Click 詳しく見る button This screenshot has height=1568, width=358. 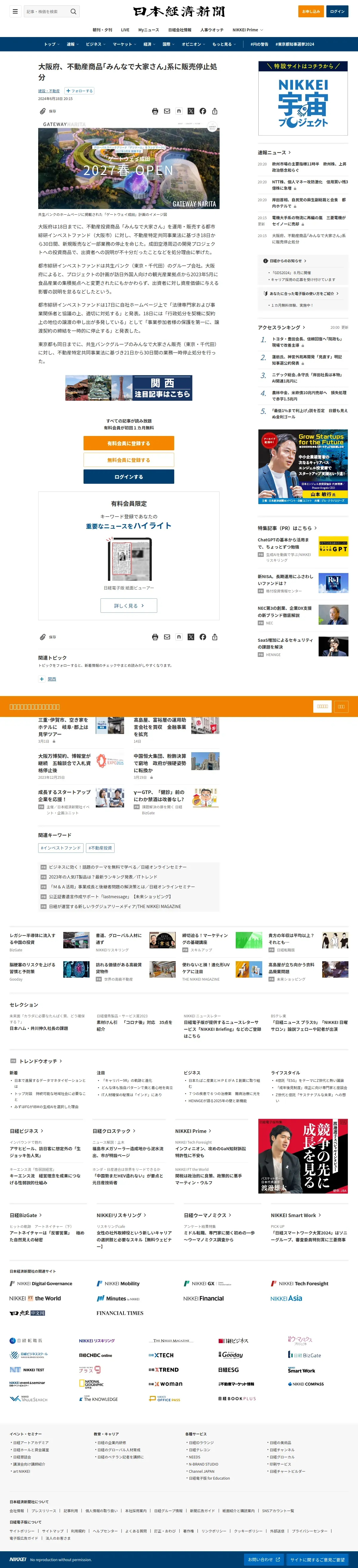click(x=129, y=606)
